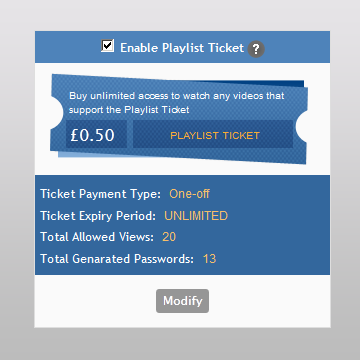
Task: Click the Modify button
Action: point(182,301)
